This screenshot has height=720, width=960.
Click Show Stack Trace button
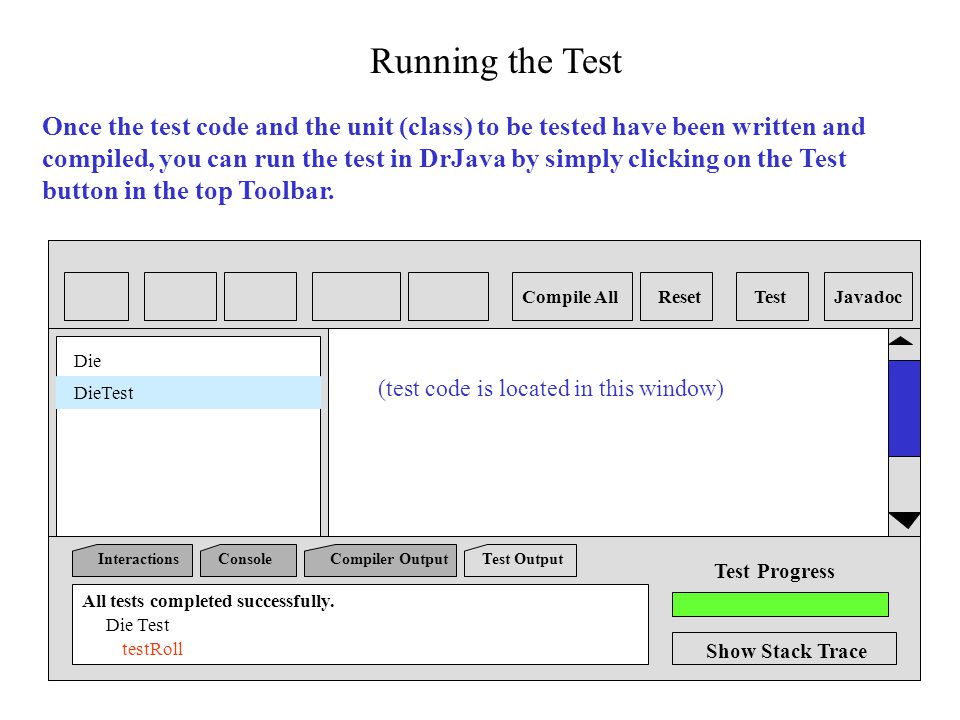(x=784, y=649)
